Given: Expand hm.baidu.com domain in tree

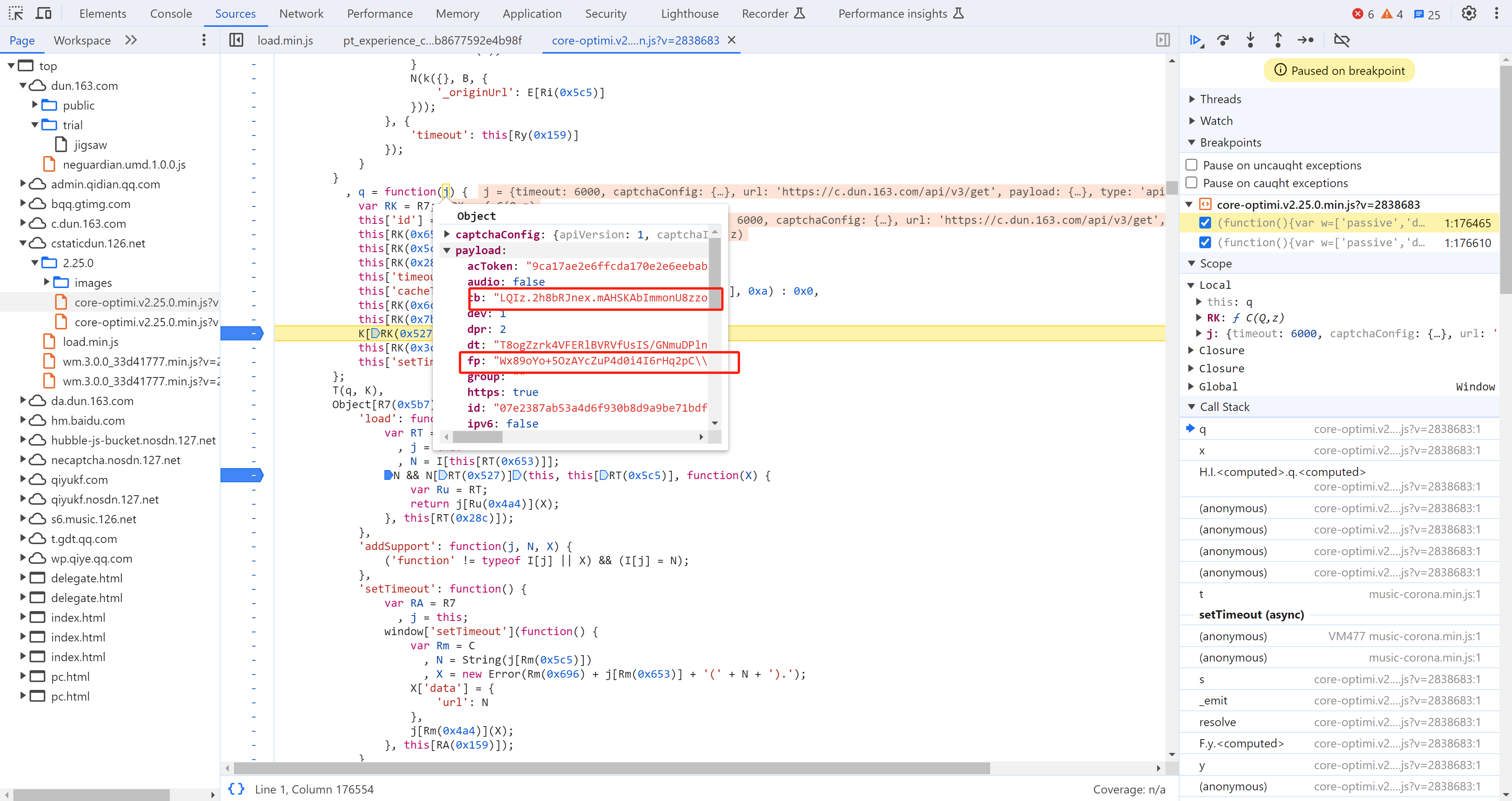Looking at the screenshot, I should (23, 420).
